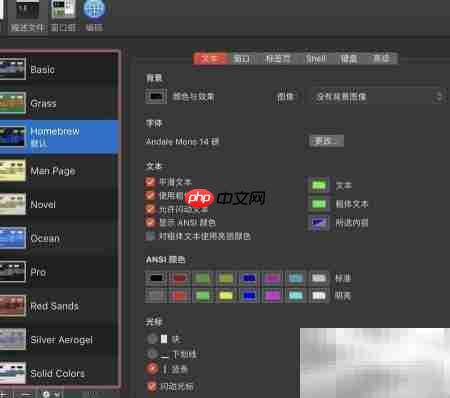This screenshot has height=398, width=450.
Task: Open the 所选内容 selection color well
Action: click(319, 222)
